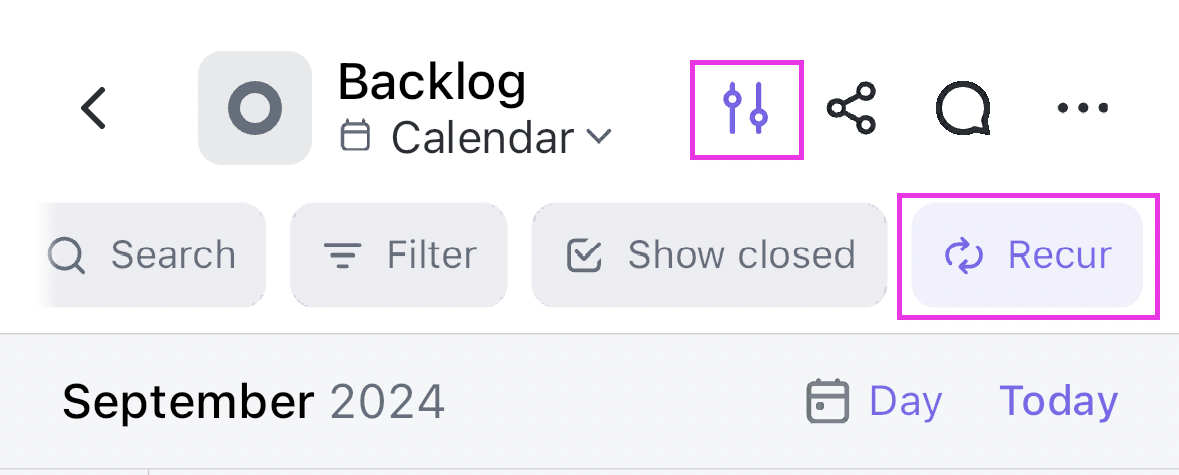
Task: Click into the Search field
Action: pos(150,255)
